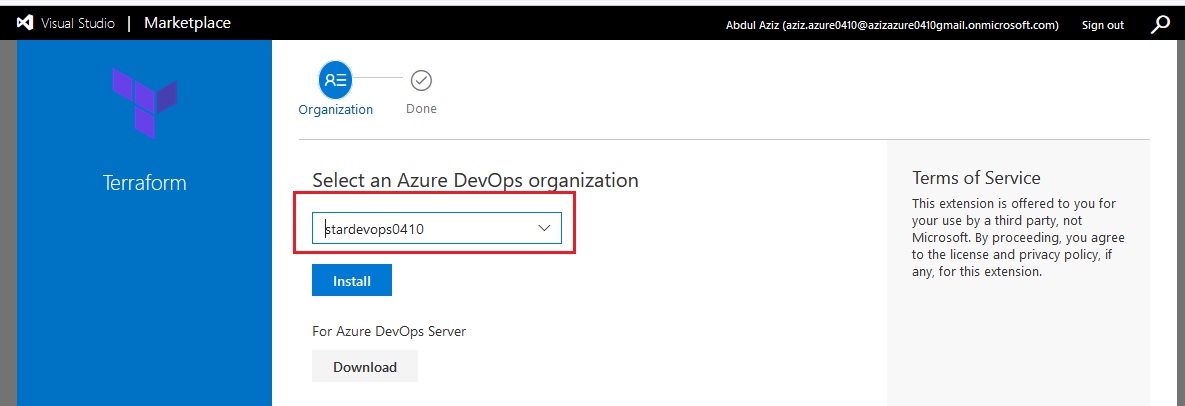Sign out of the account

1103,25
